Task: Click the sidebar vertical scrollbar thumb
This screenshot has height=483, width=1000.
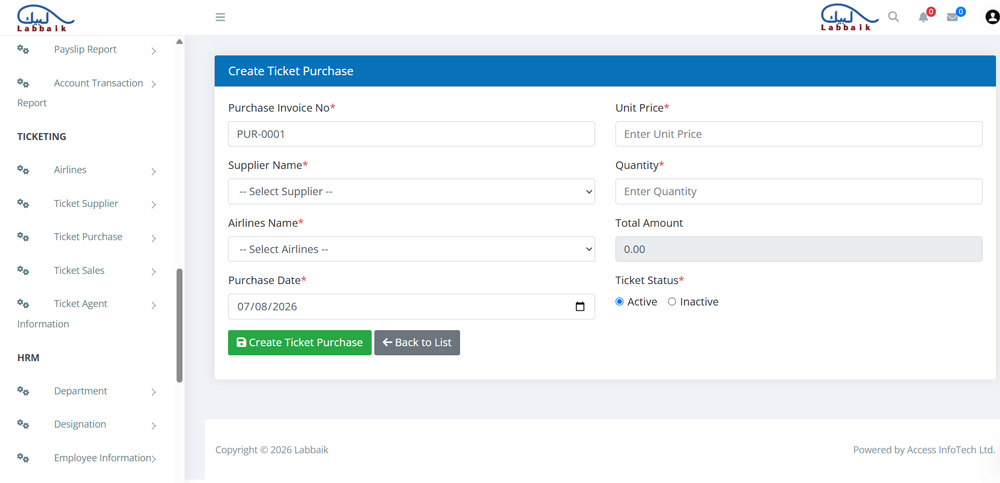Action: pyautogui.click(x=180, y=325)
